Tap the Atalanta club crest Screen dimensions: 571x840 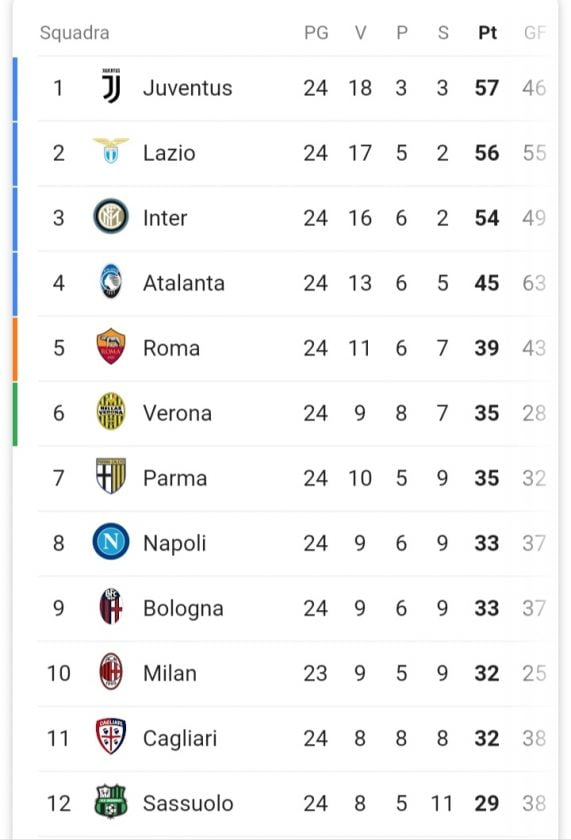pos(111,281)
